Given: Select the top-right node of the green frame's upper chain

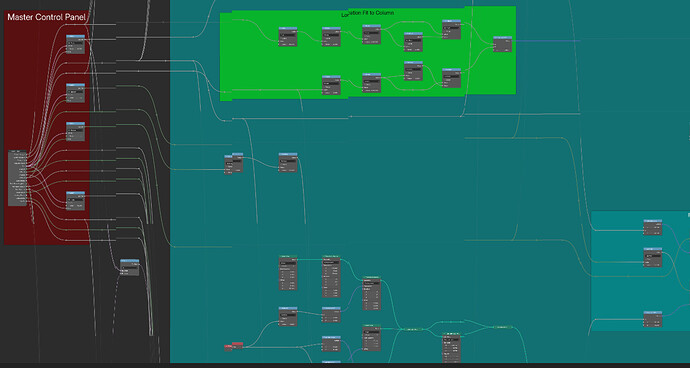Looking at the screenshot, I should (451, 29).
